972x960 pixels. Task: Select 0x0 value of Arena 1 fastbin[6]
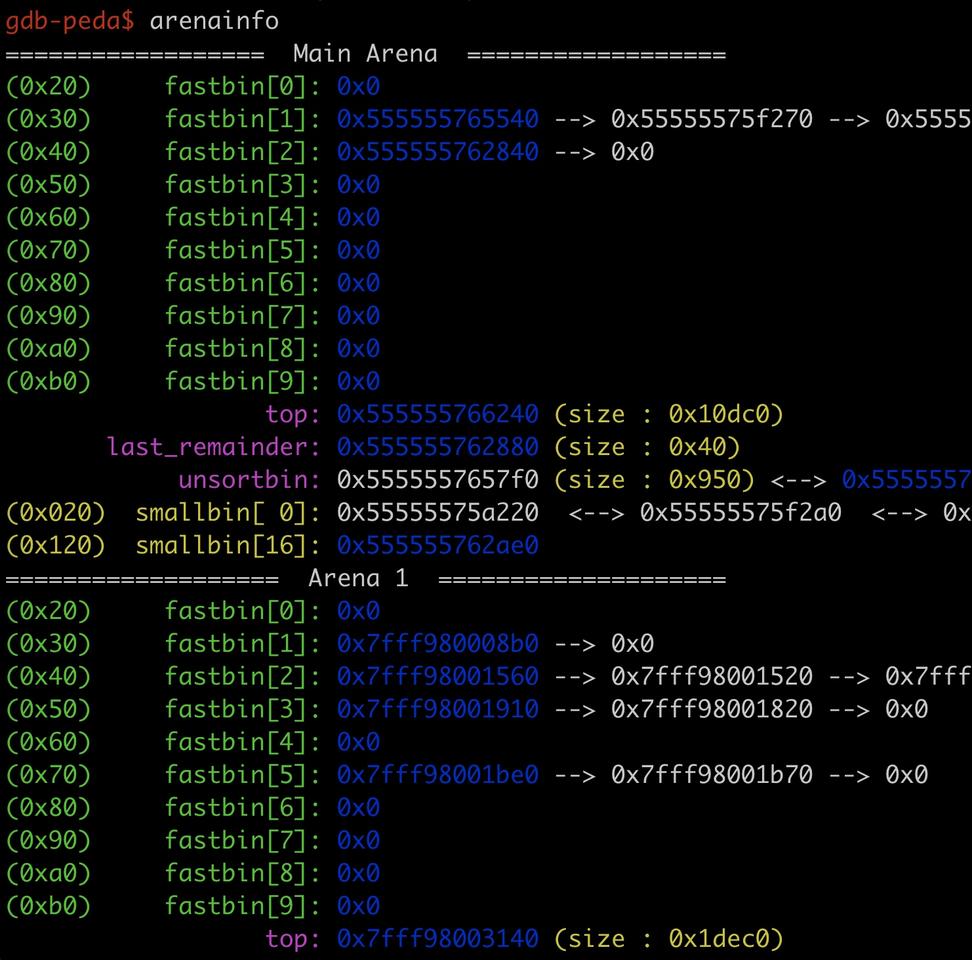[358, 808]
